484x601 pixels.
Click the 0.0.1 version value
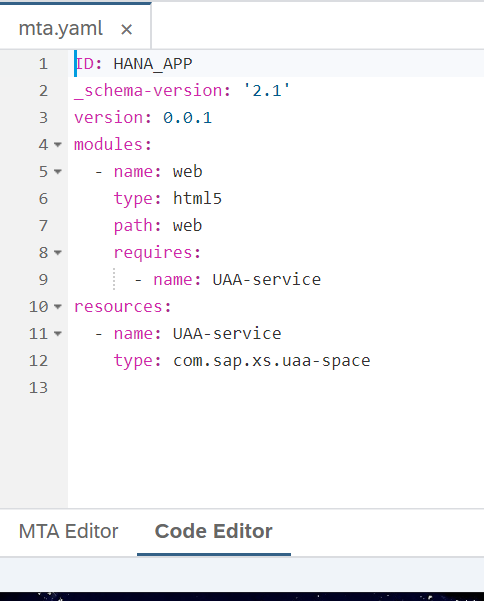click(187, 118)
